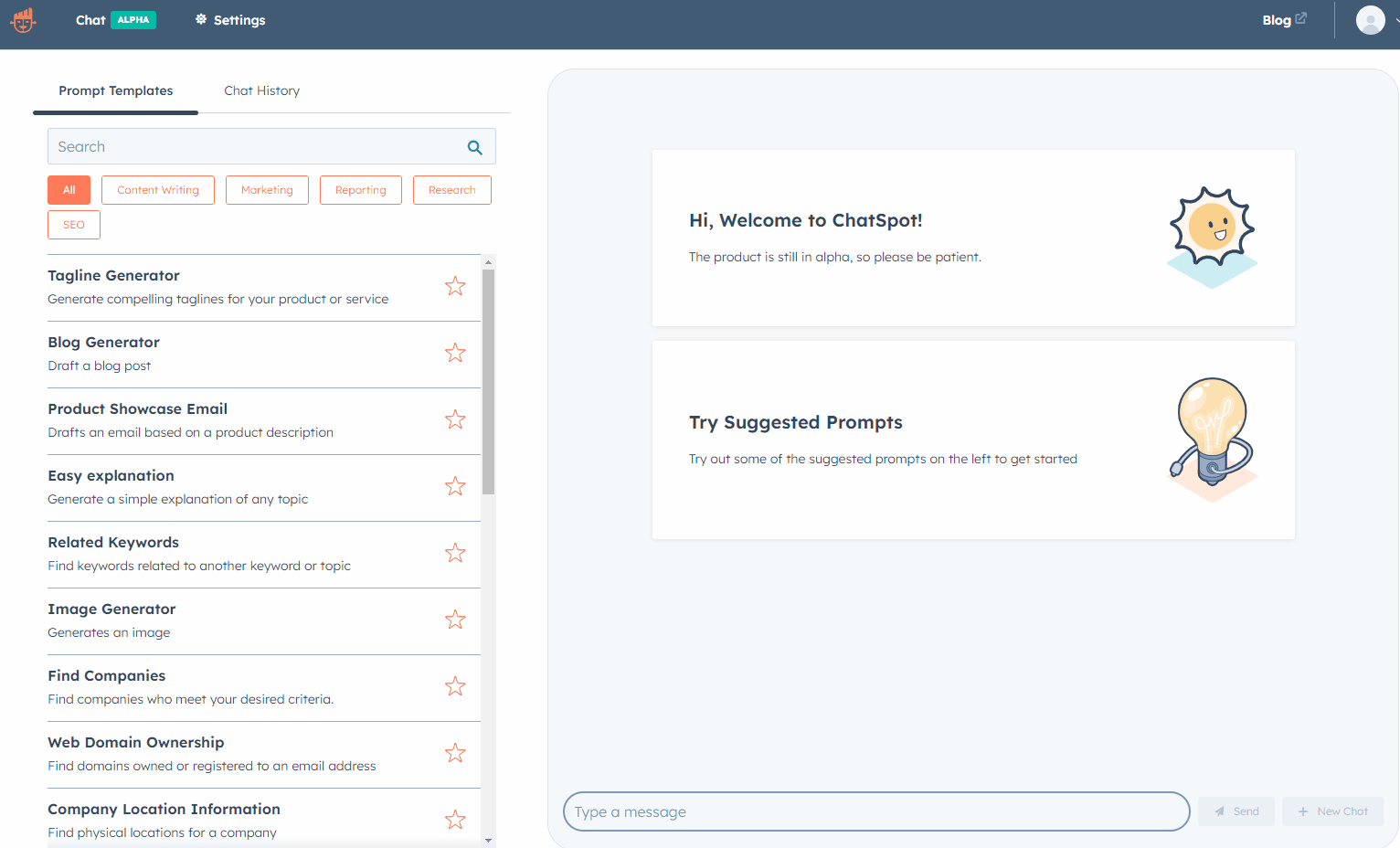Screen dimensions: 1400x848
Task: Star the Web Domain Ownership template
Action: (x=455, y=753)
